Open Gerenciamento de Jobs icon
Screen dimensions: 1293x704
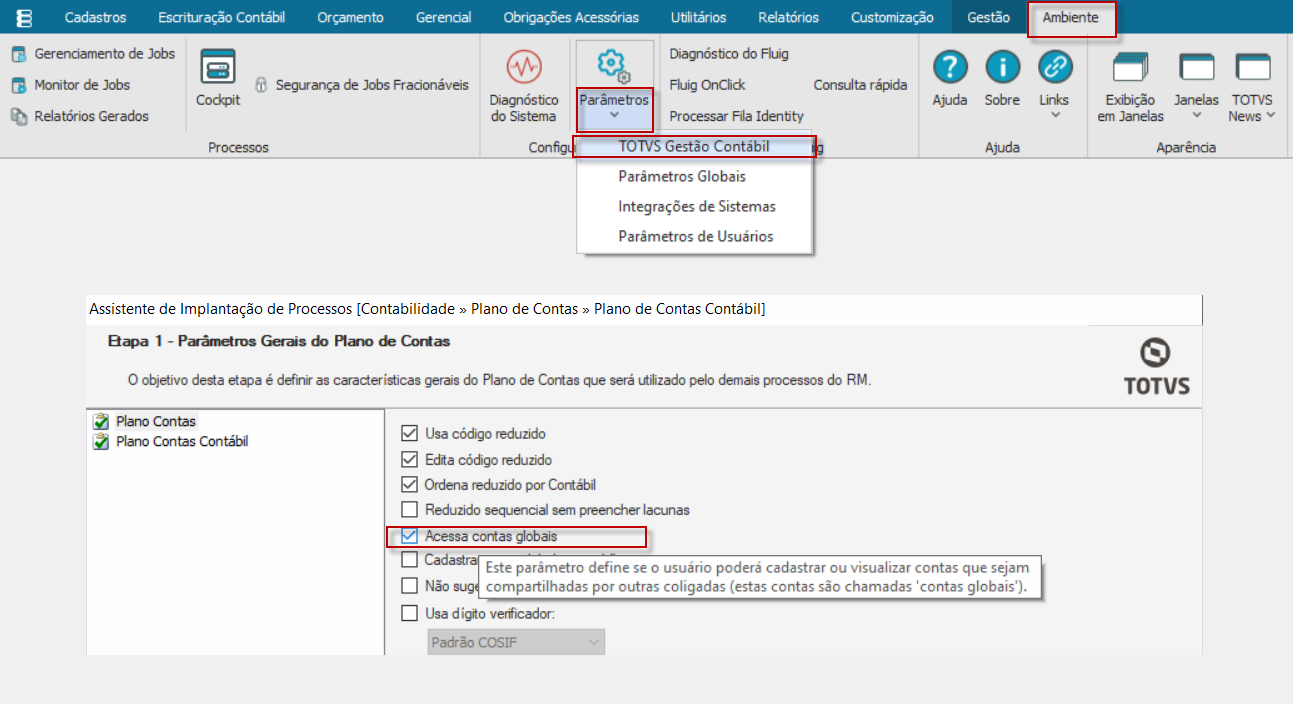pos(18,54)
